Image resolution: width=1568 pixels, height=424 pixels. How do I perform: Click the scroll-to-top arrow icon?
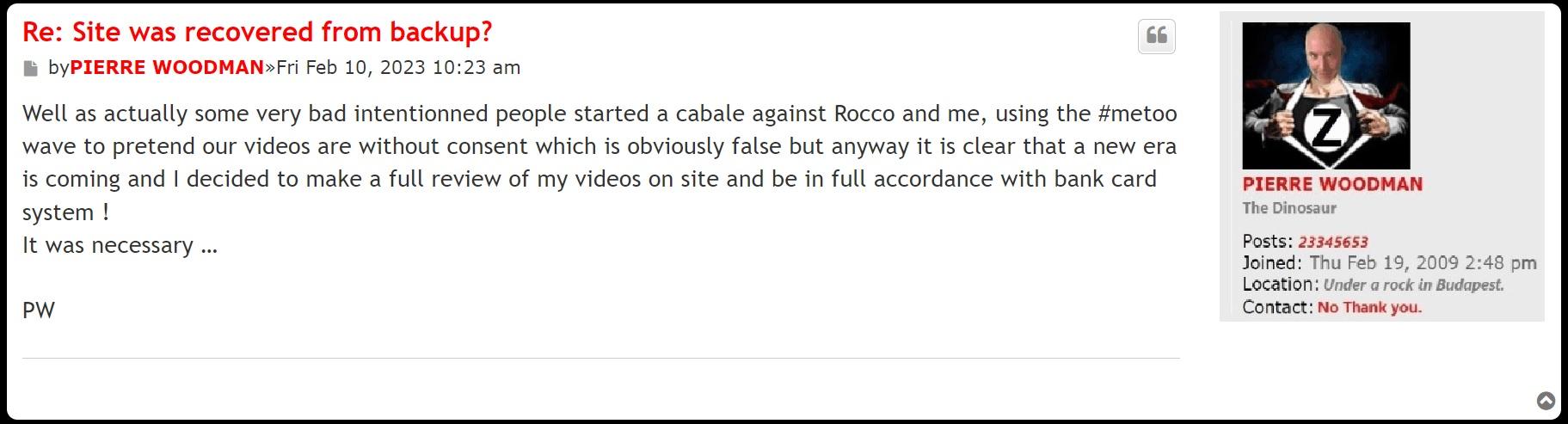point(1546,401)
